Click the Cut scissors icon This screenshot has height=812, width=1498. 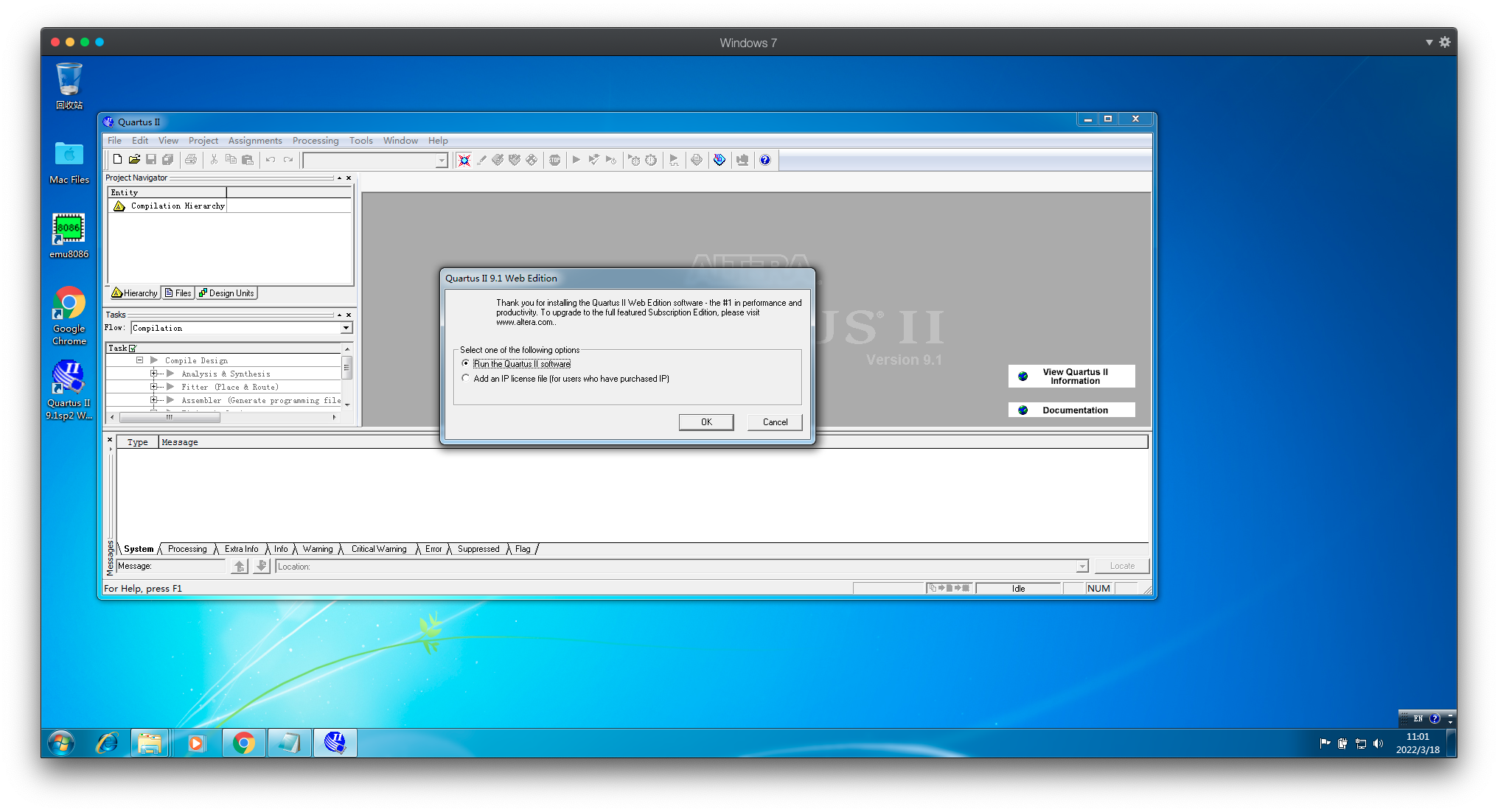tap(214, 159)
